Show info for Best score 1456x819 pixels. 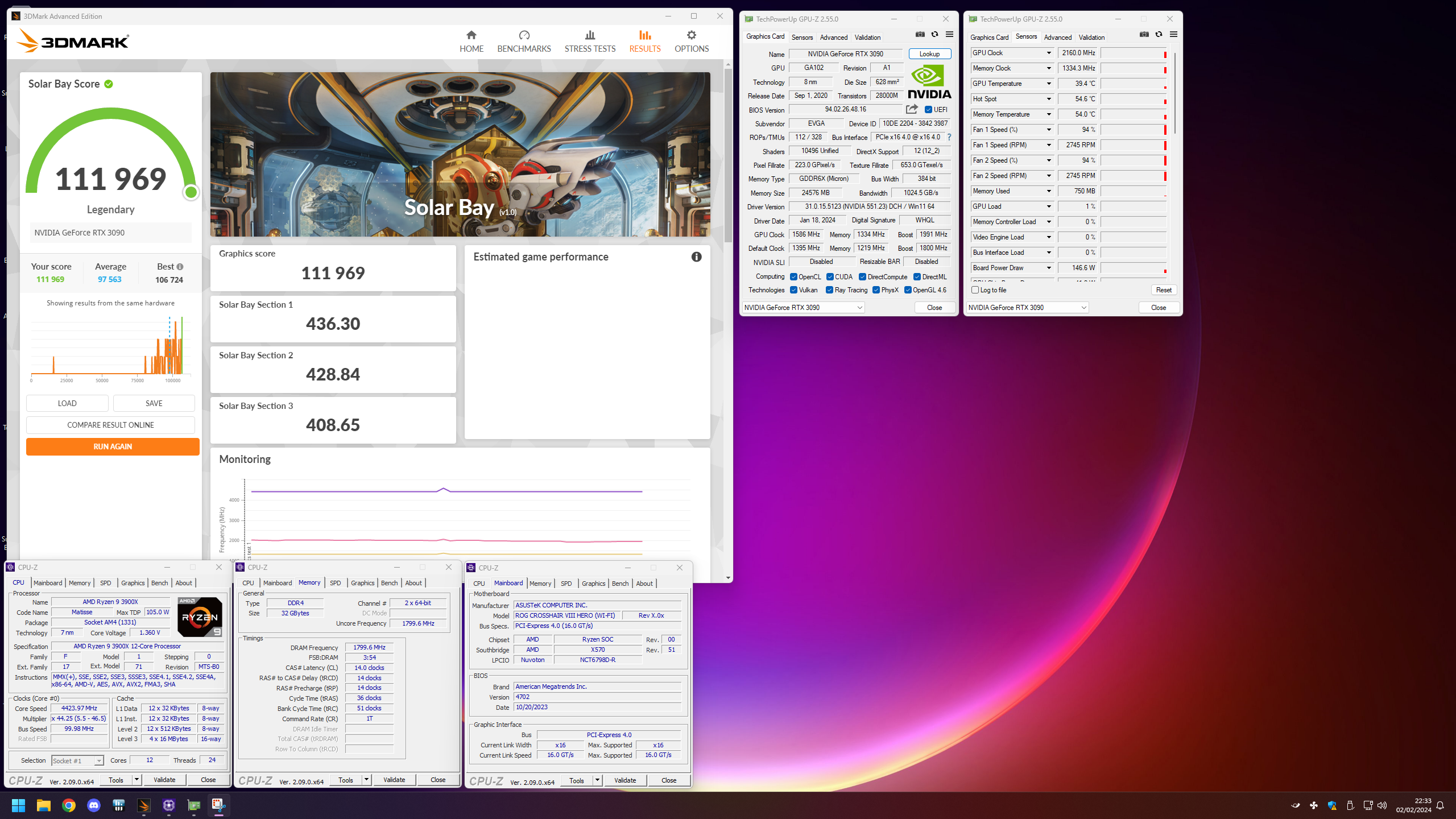(180, 267)
